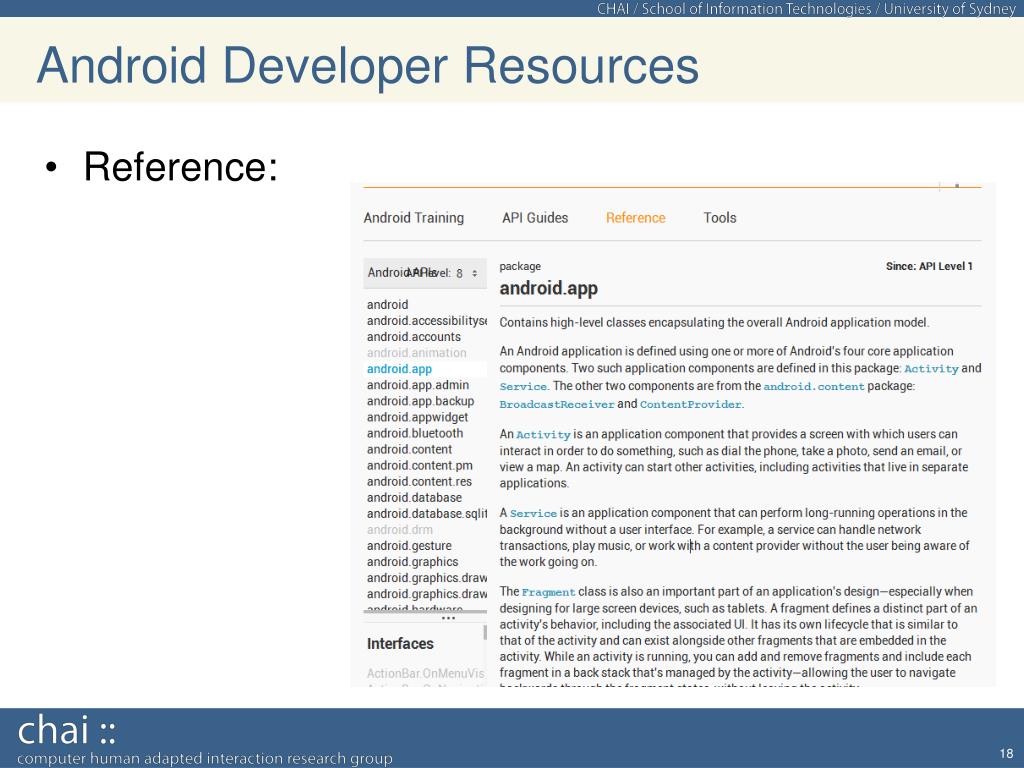Open the Android Training tab
The image size is (1024, 768).
coord(413,218)
